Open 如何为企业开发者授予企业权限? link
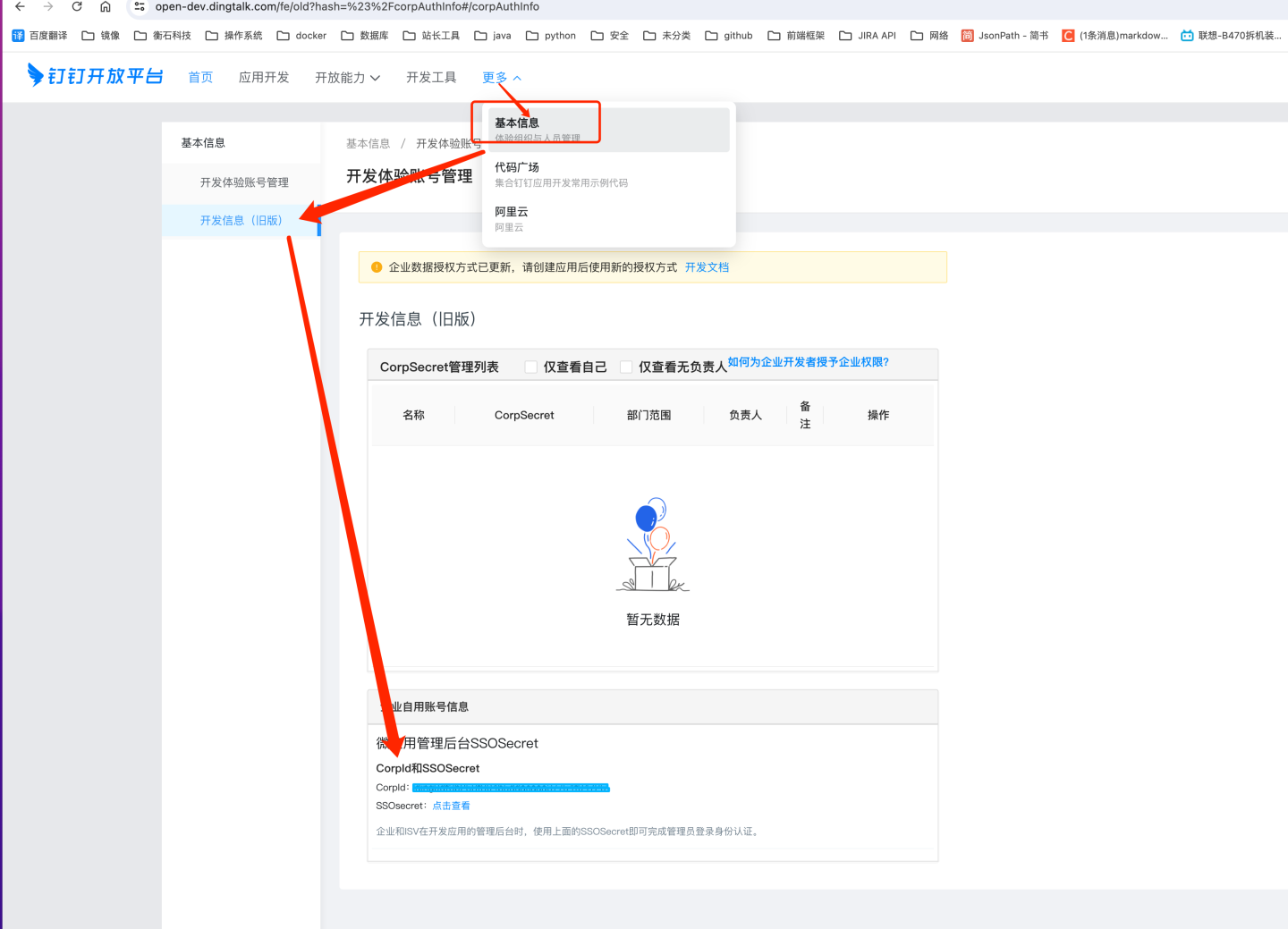1288x929 pixels. coord(809,362)
